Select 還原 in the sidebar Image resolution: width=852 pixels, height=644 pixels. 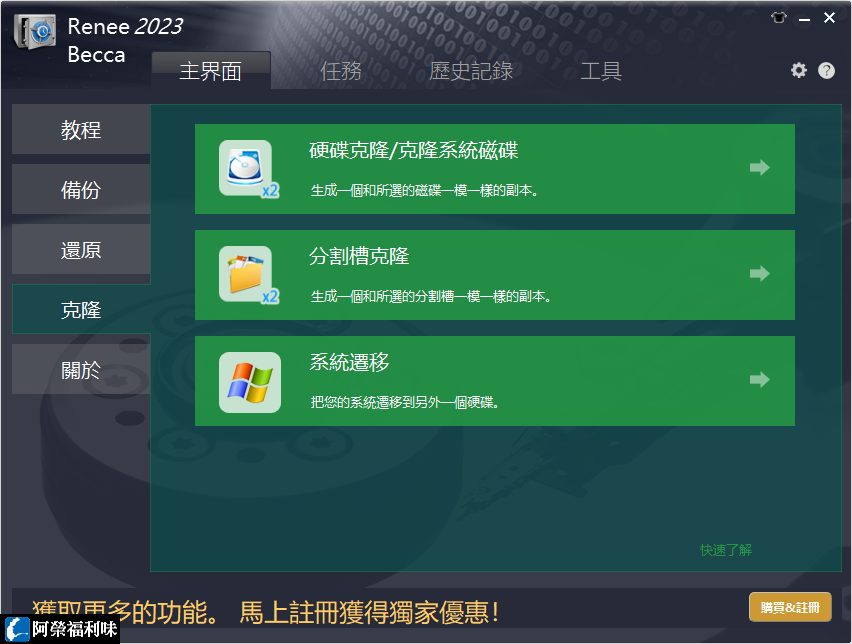[x=81, y=249]
